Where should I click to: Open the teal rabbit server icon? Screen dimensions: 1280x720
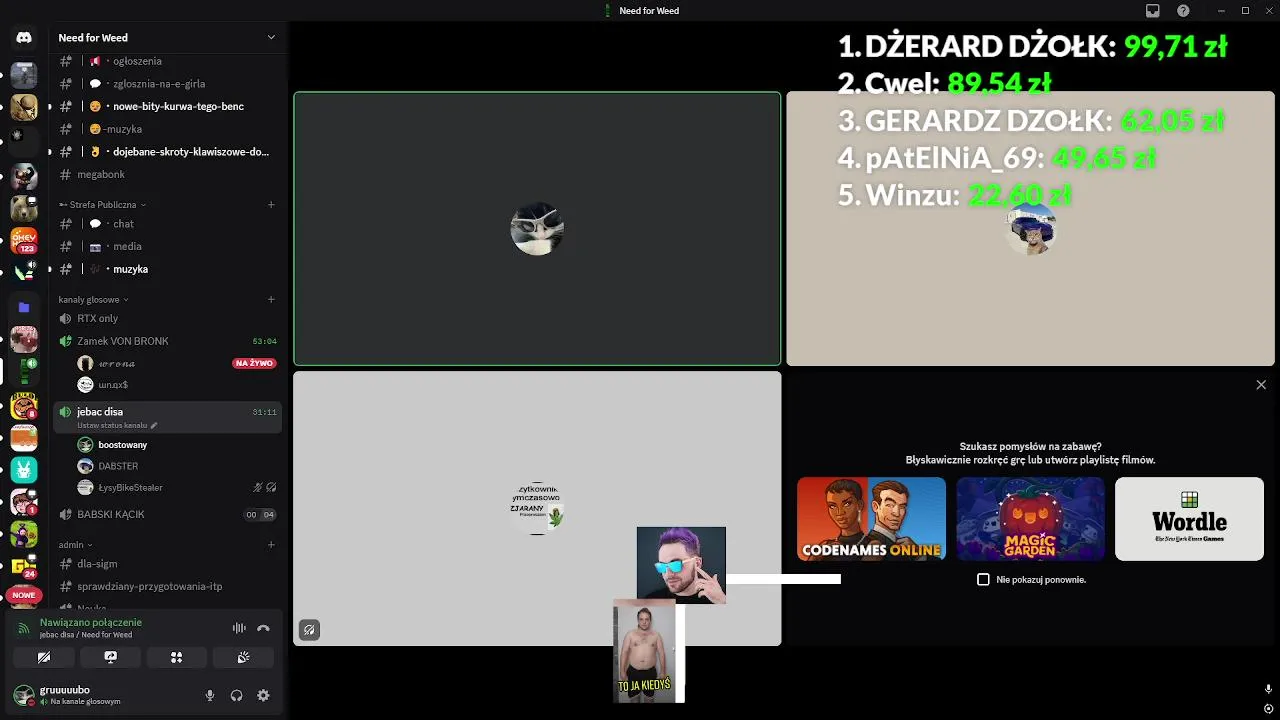(x=24, y=469)
